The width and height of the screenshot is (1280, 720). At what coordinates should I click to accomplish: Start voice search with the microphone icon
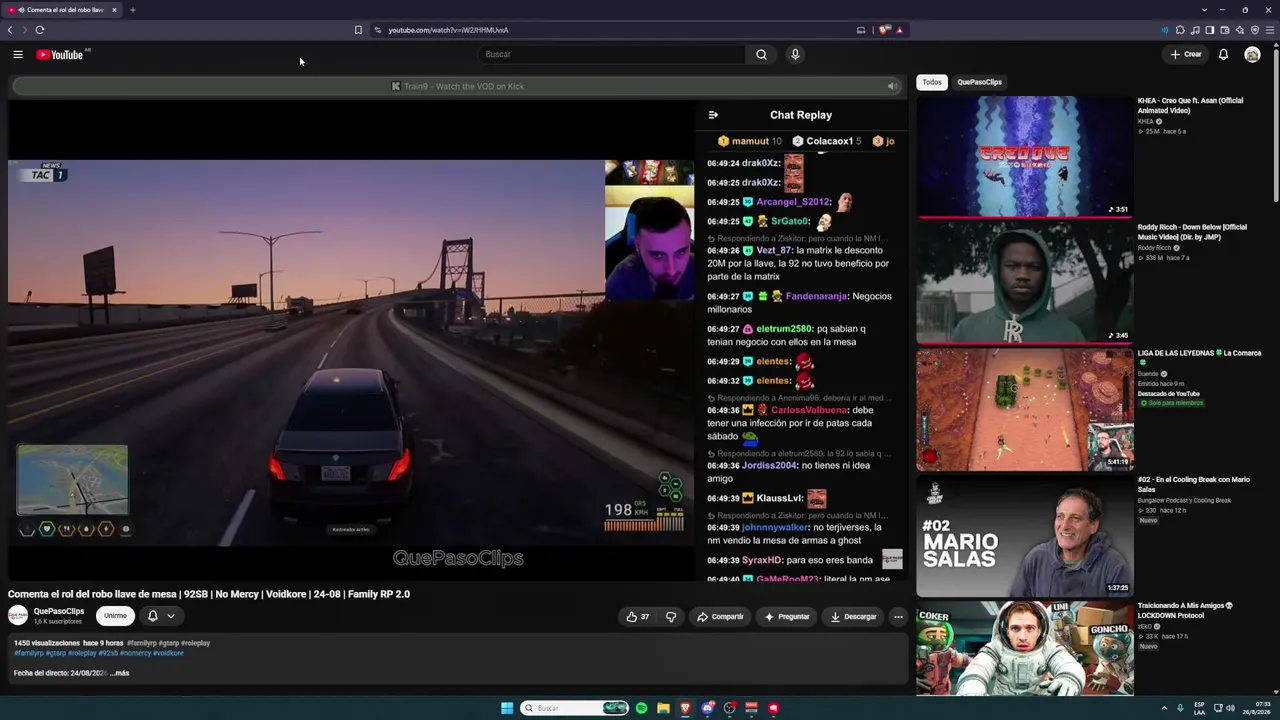tap(795, 55)
